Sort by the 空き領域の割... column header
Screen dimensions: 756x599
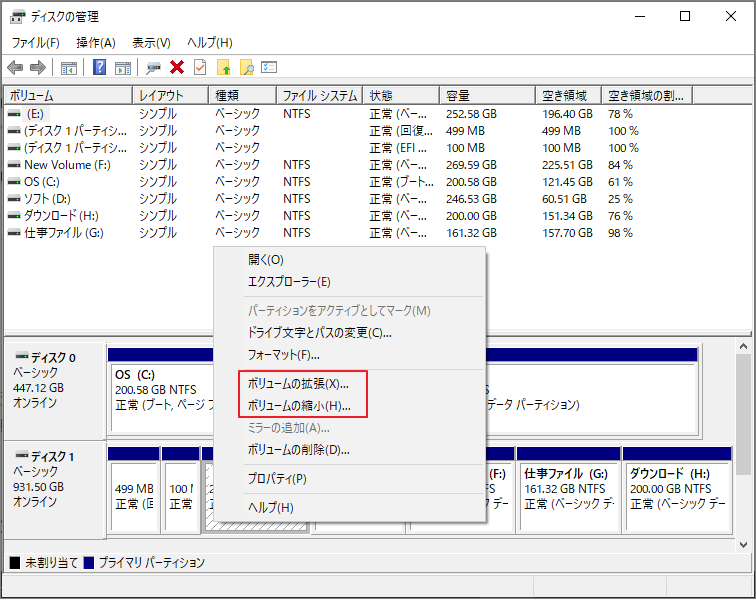click(x=648, y=95)
